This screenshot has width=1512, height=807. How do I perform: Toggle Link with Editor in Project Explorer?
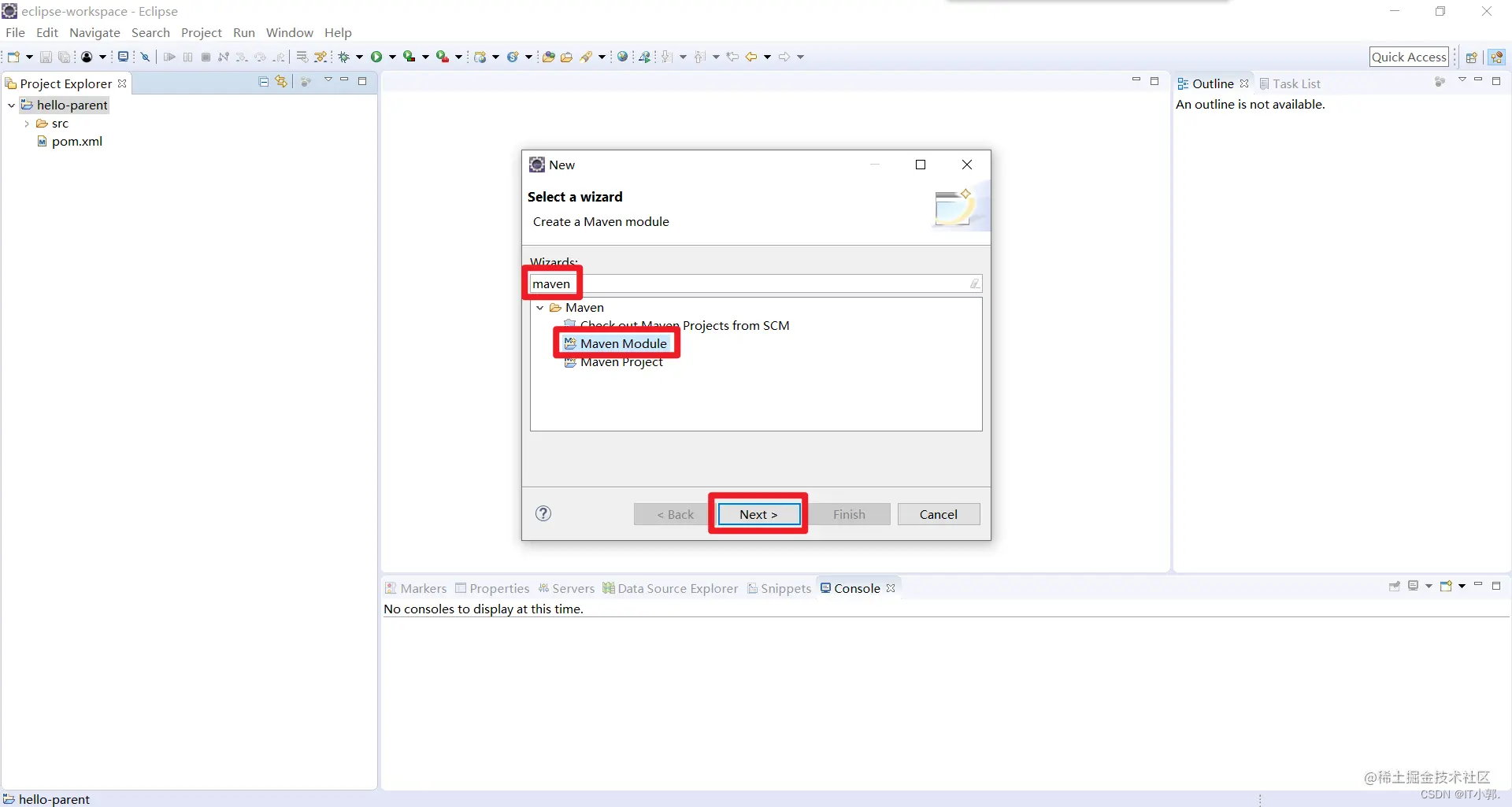pyautogui.click(x=281, y=82)
